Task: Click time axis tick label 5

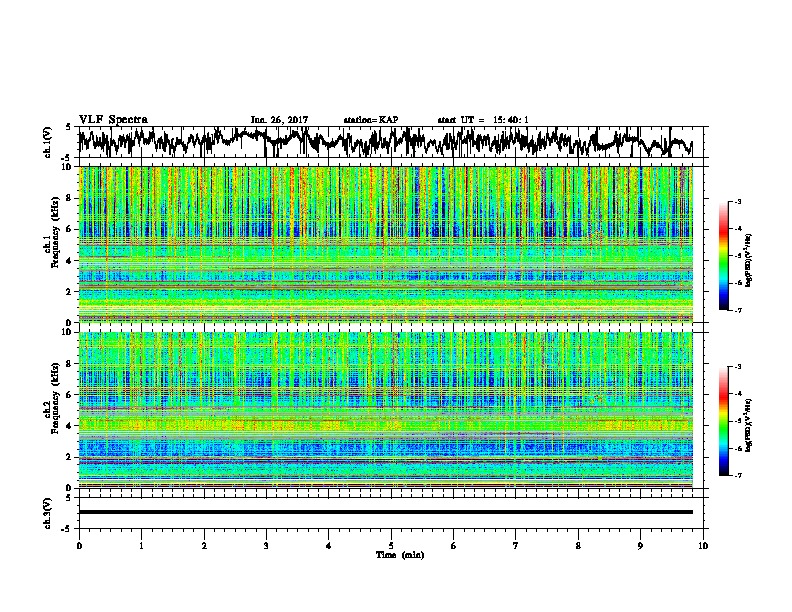Action: point(391,546)
